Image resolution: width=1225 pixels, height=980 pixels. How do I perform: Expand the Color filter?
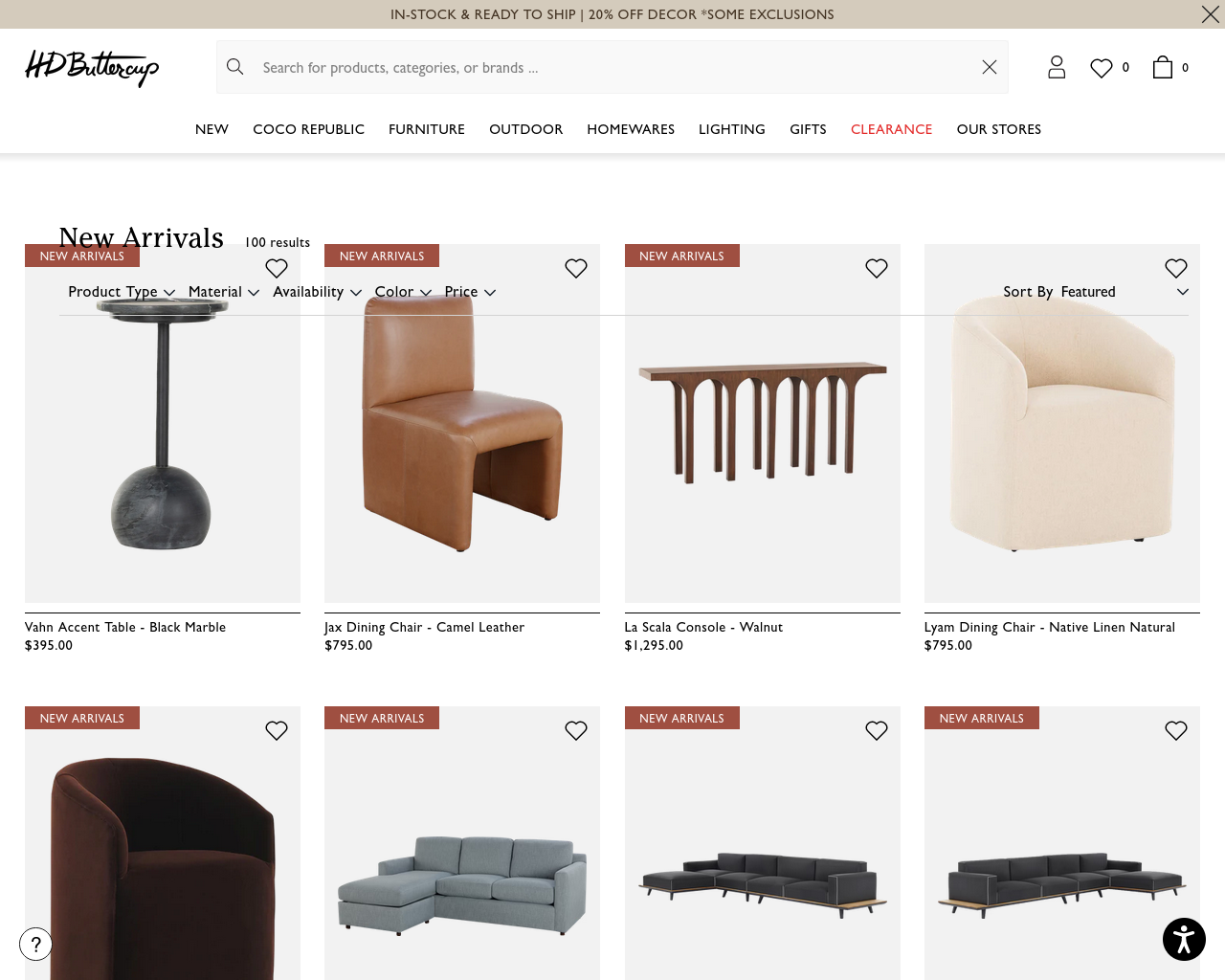coord(403,292)
